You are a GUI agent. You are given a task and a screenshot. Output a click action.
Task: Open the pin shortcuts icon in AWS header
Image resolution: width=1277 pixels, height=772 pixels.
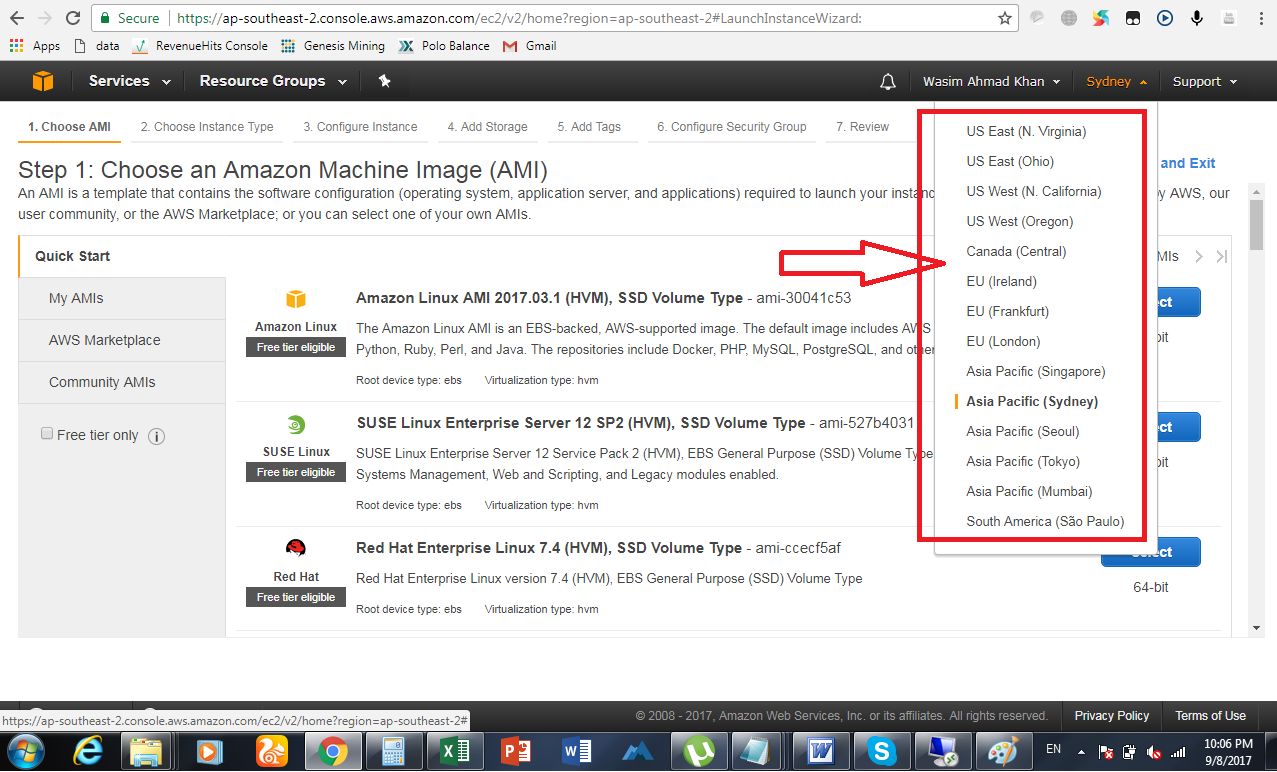tap(384, 81)
